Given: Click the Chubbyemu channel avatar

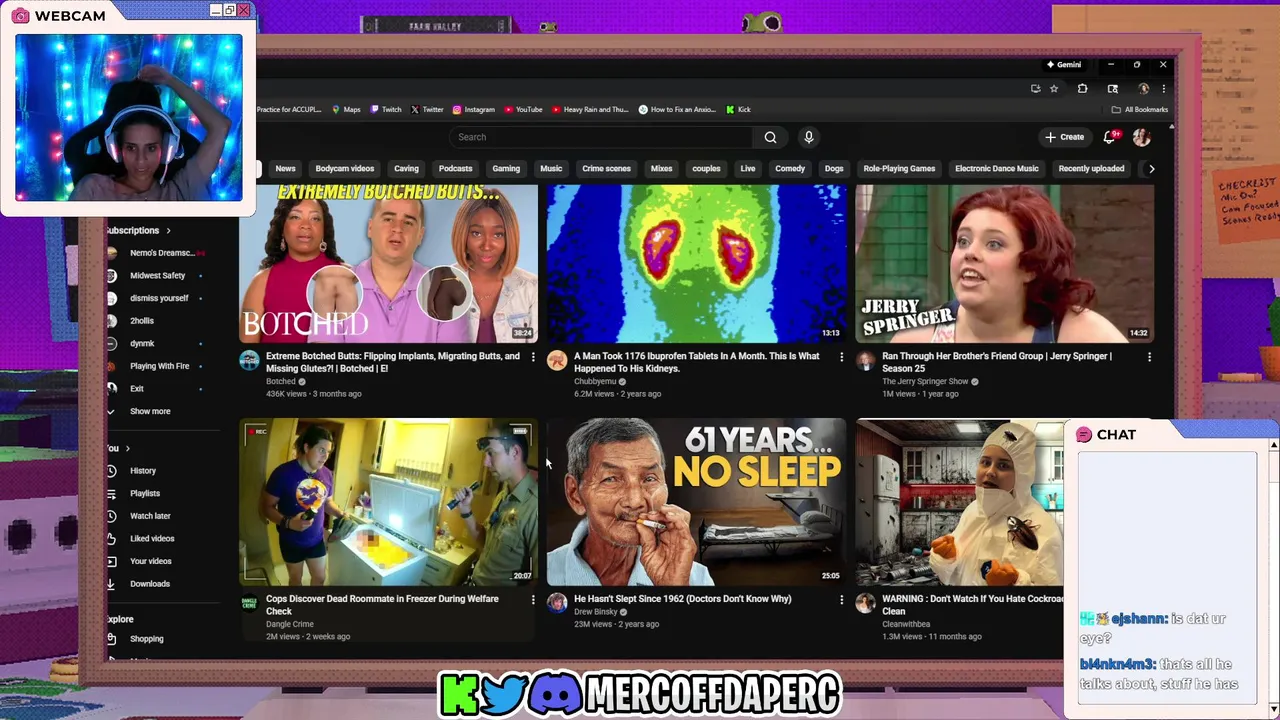Looking at the screenshot, I should [x=557, y=361].
